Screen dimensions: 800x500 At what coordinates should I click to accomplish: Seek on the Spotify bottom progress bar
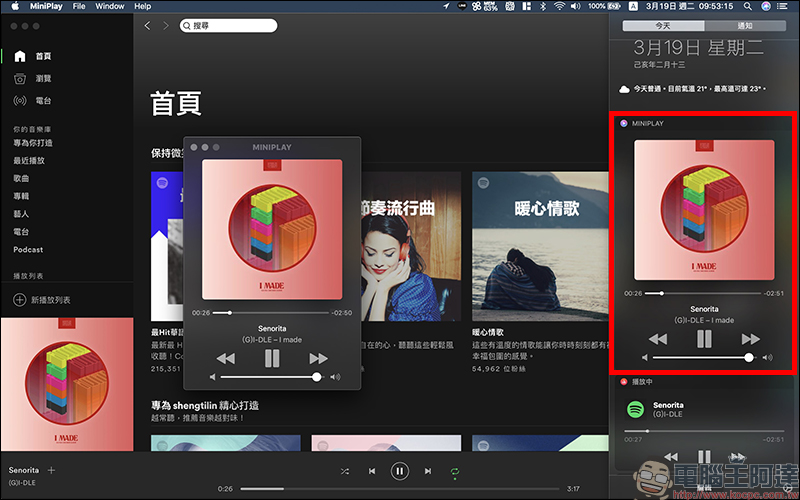tap(401, 489)
